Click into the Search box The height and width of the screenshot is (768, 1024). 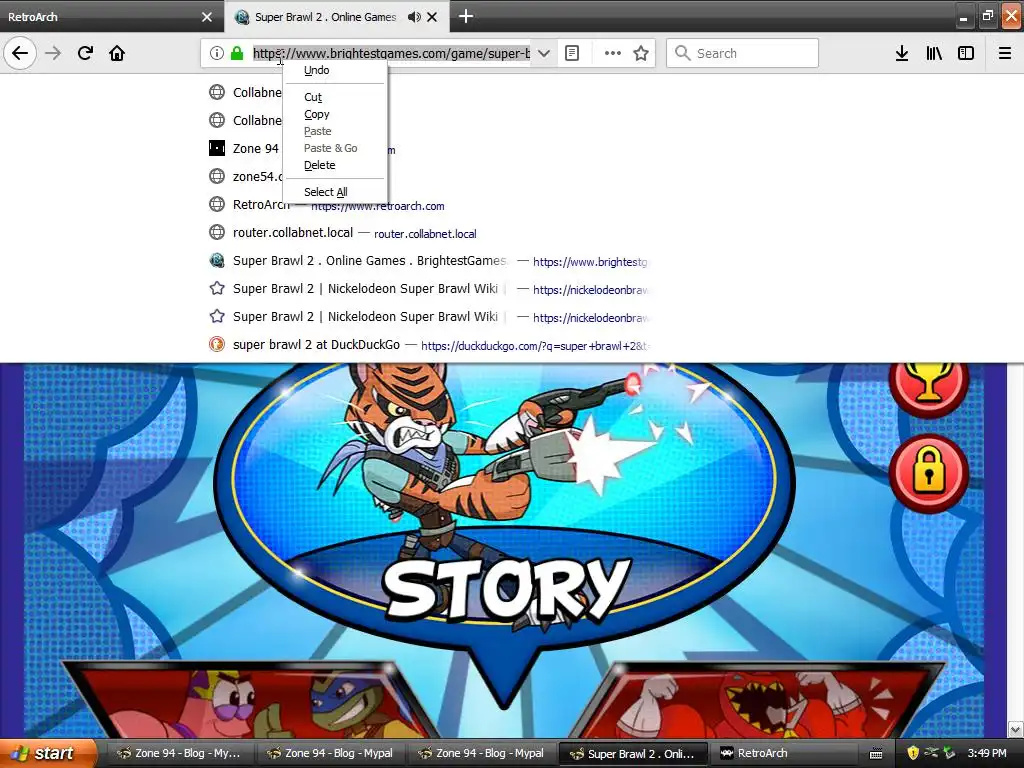(x=742, y=53)
